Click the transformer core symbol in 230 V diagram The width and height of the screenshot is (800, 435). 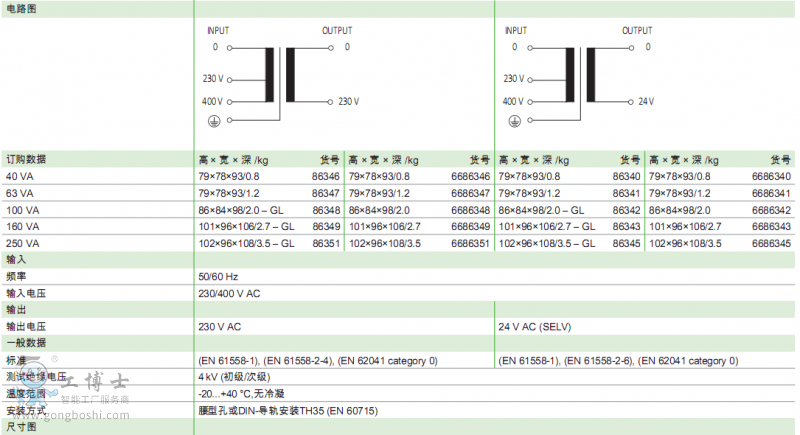(280, 75)
